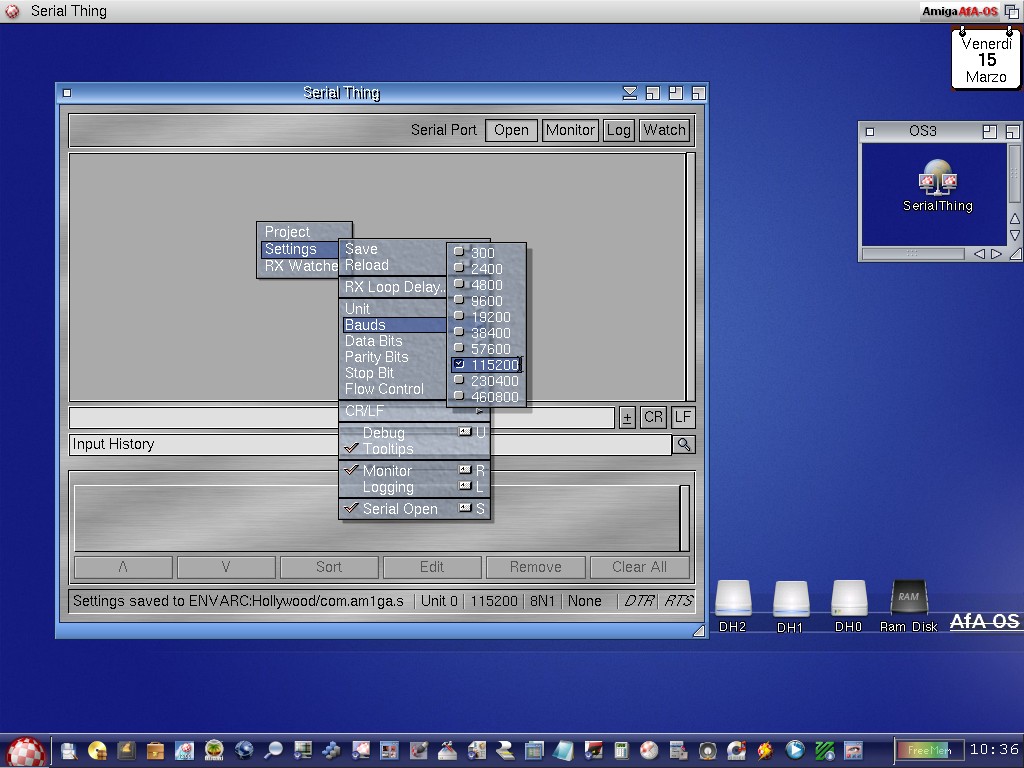This screenshot has width=1024, height=768.
Task: Open the DH2 drive icon
Action: click(732, 601)
